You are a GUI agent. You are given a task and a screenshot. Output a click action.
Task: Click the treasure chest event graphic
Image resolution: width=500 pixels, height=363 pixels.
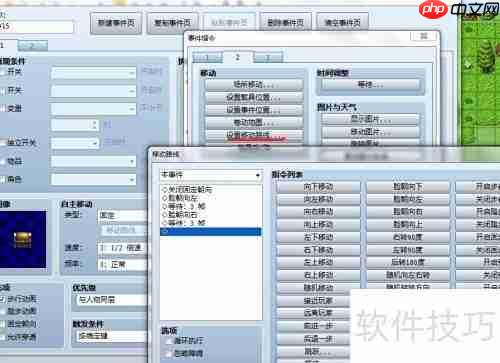pos(23,239)
